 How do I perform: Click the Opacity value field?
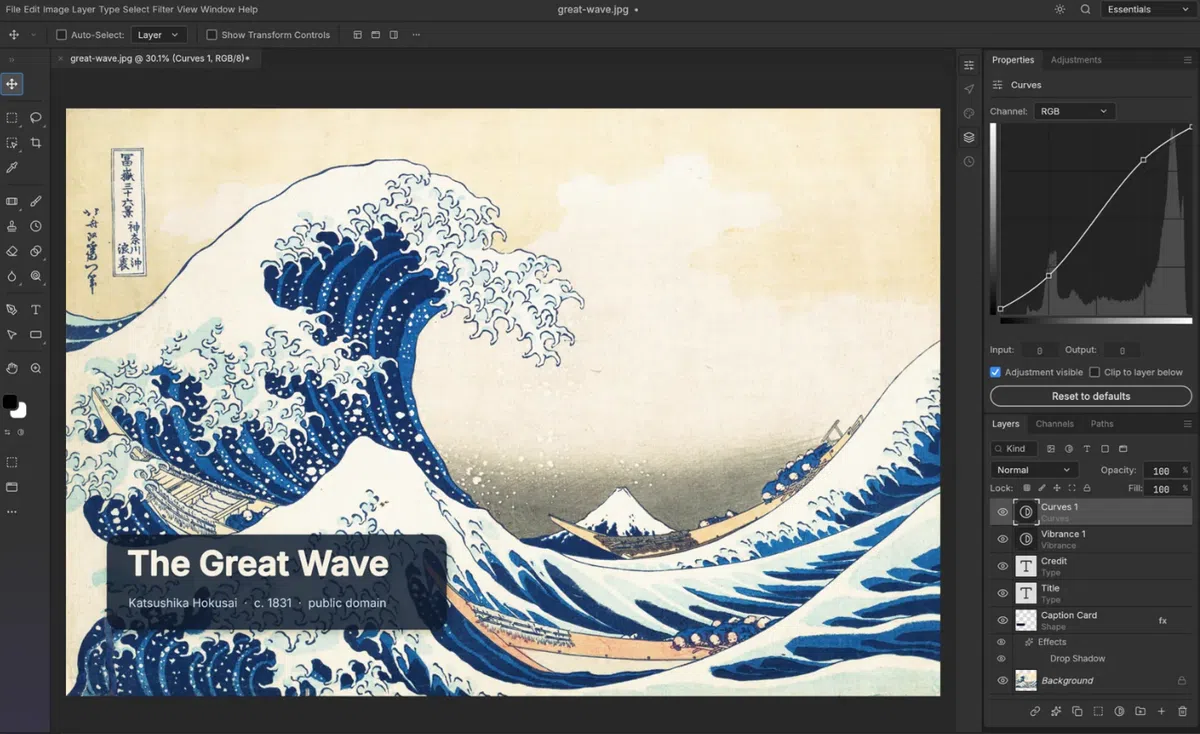1160,470
